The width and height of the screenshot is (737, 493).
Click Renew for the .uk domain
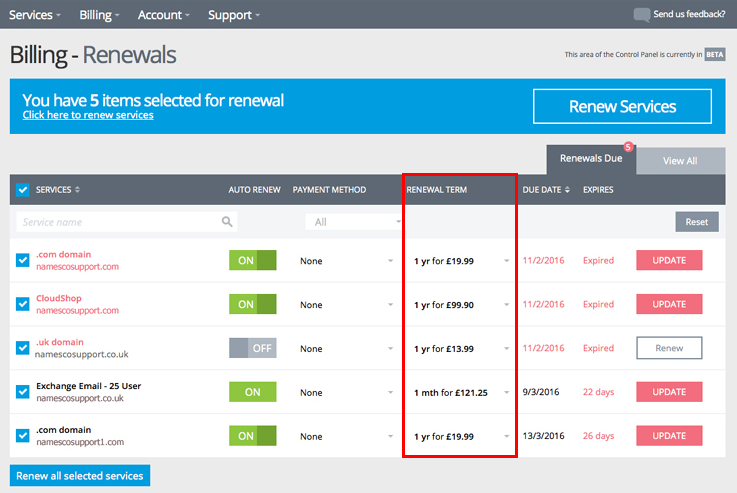(x=669, y=348)
